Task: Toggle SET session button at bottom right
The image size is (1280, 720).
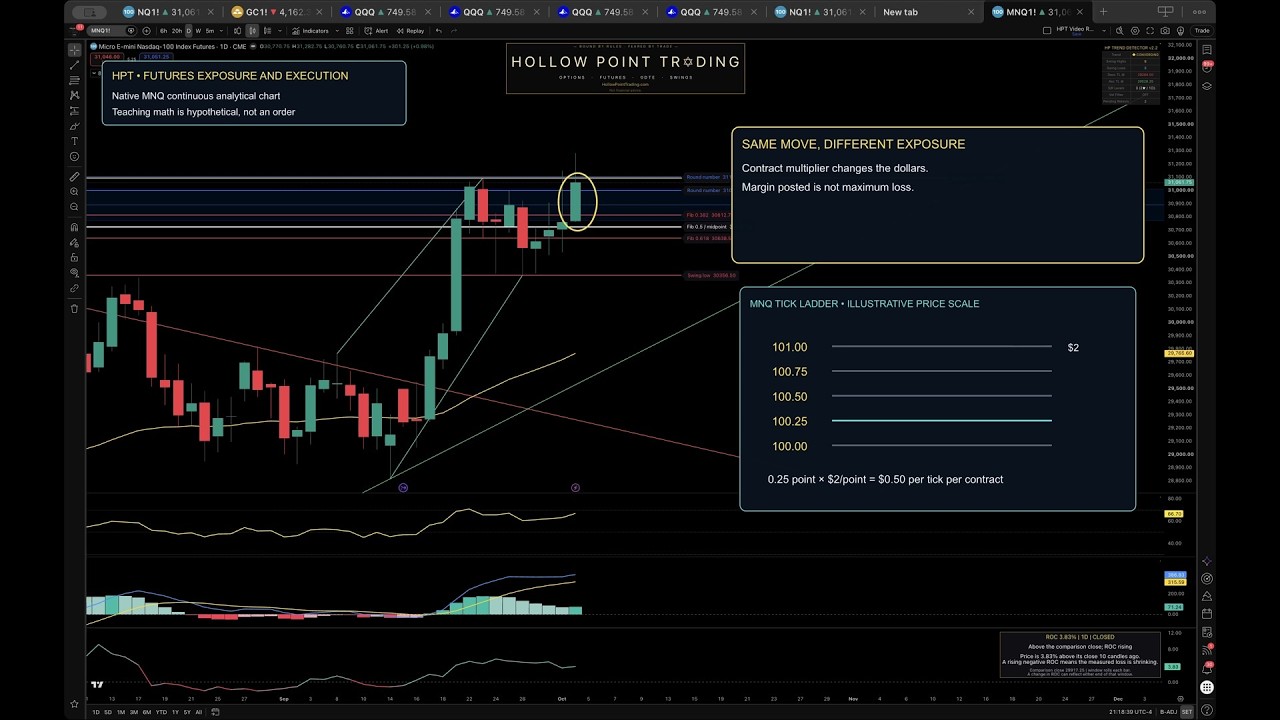Action: click(1187, 712)
